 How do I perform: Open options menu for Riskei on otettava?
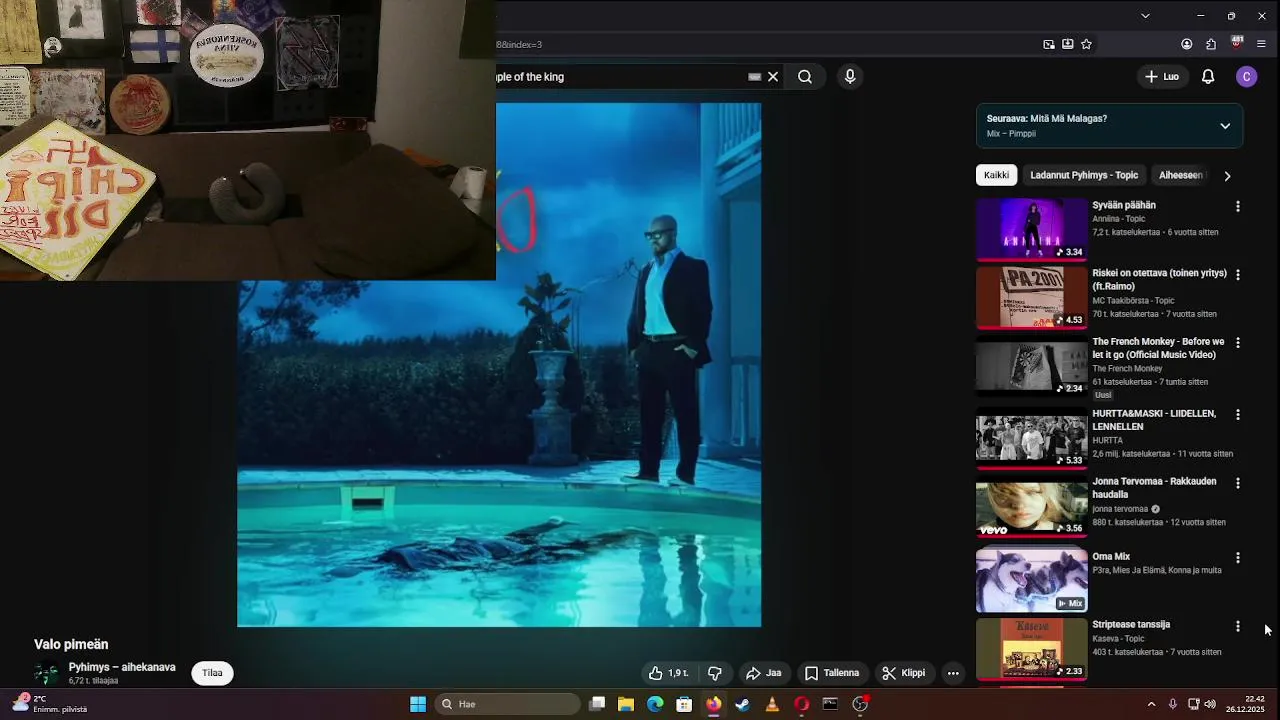(x=1238, y=275)
